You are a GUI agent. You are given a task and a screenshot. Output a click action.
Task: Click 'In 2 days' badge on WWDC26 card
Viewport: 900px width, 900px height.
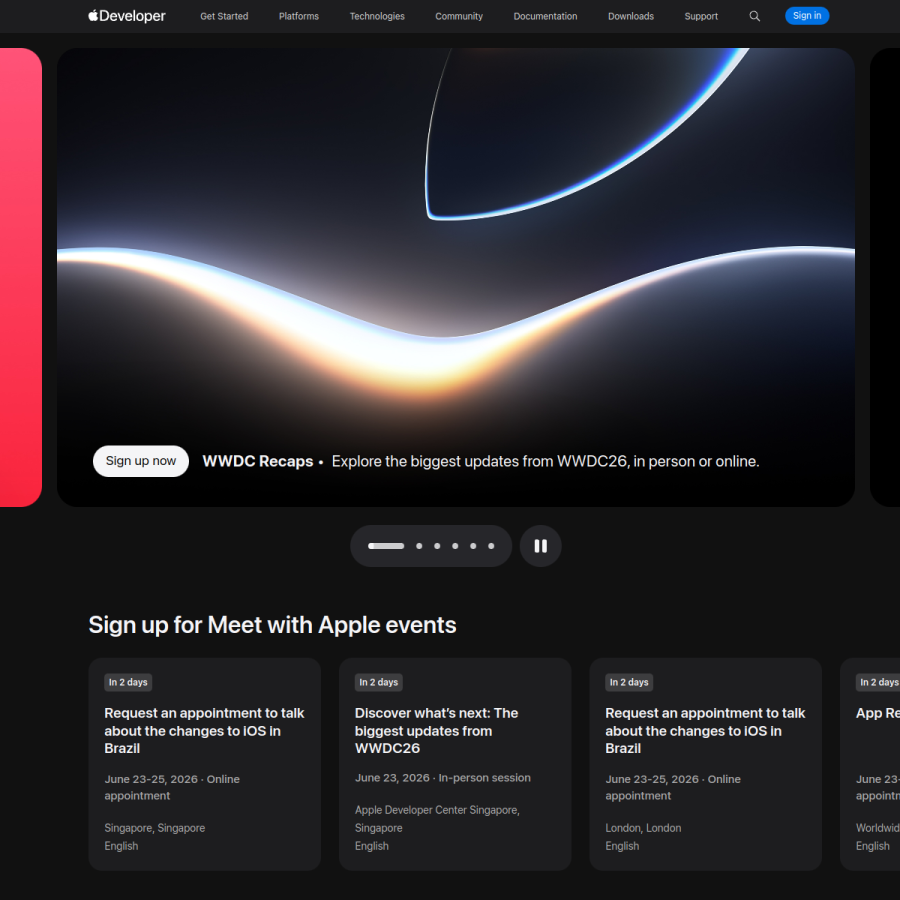379,682
